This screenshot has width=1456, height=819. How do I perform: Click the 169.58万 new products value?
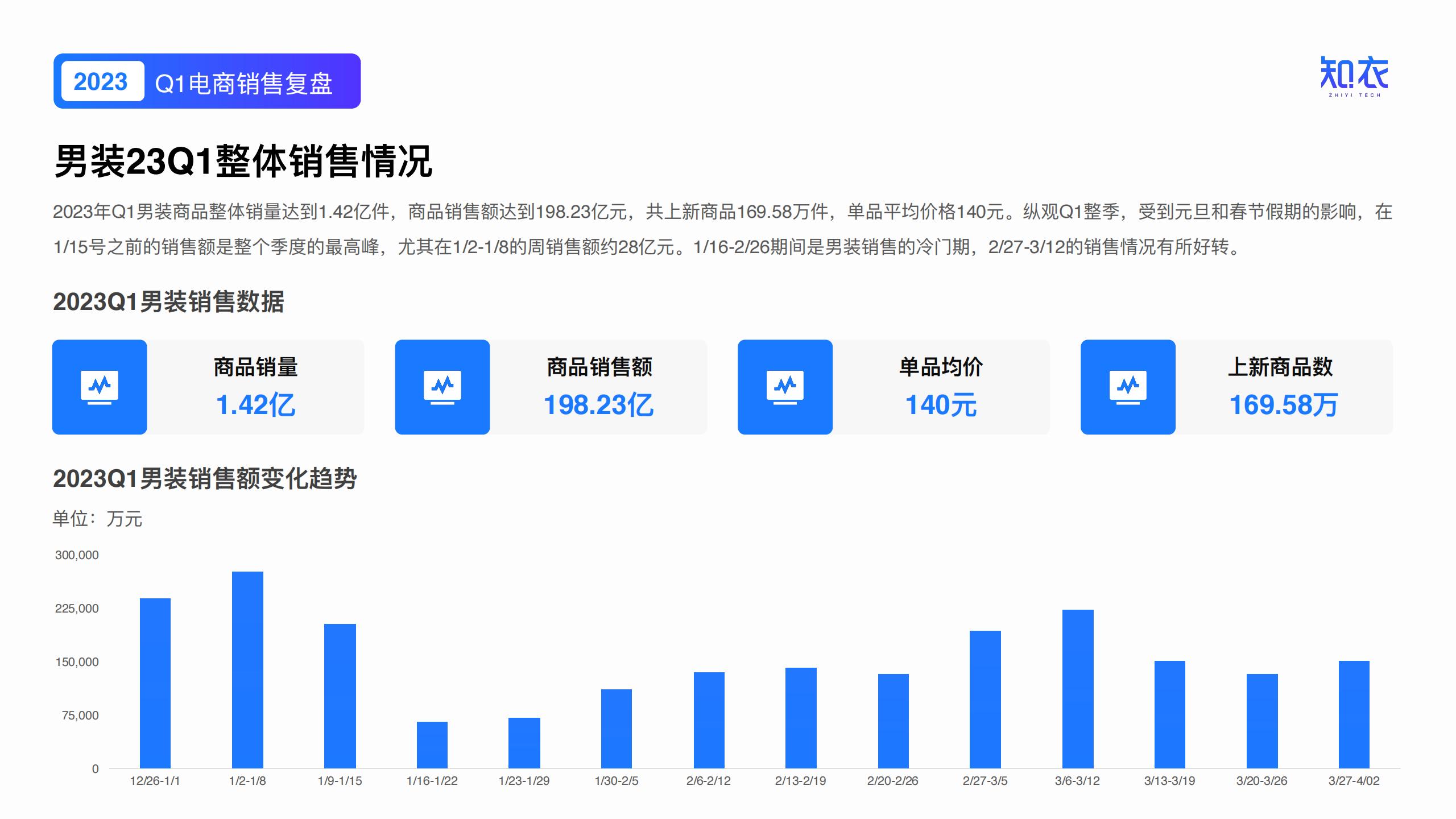[x=1283, y=405]
